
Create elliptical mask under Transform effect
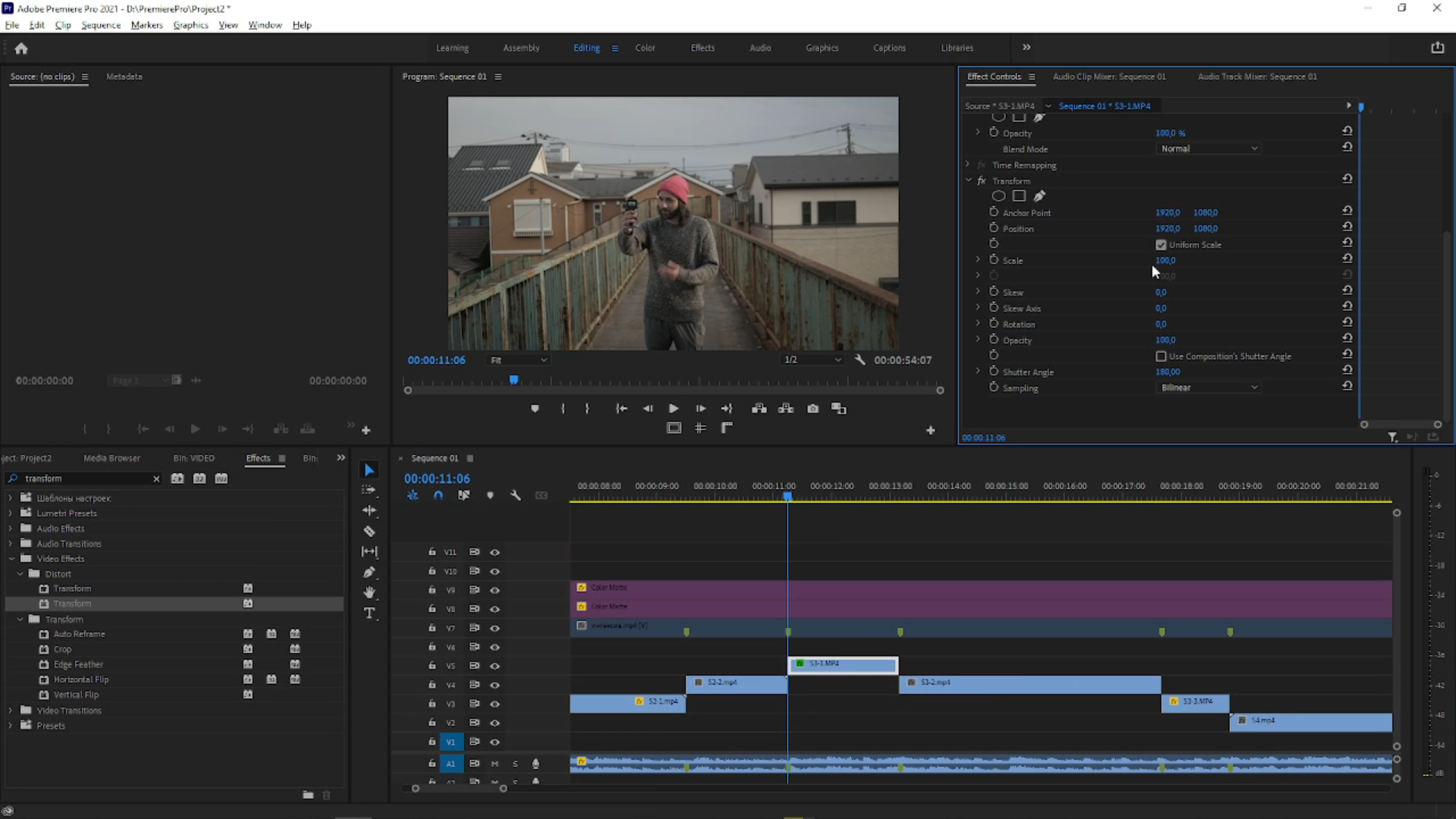(x=999, y=196)
